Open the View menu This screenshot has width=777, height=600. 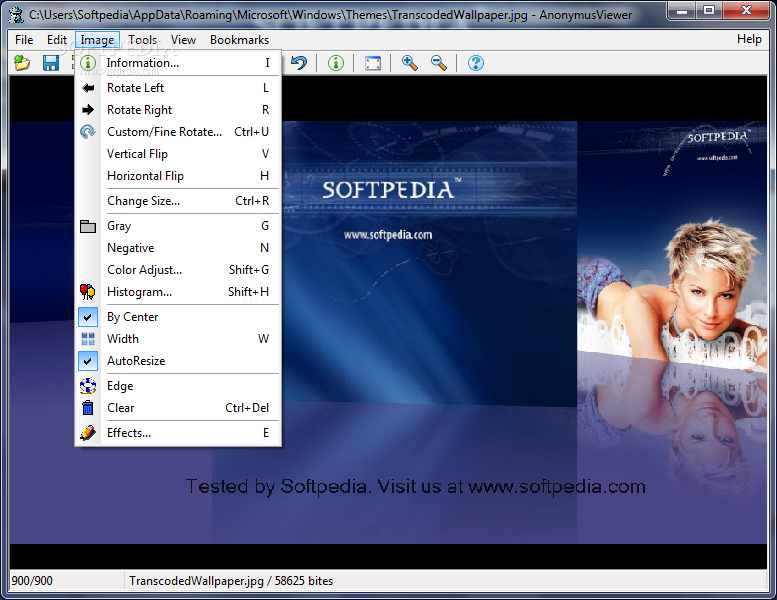[183, 40]
